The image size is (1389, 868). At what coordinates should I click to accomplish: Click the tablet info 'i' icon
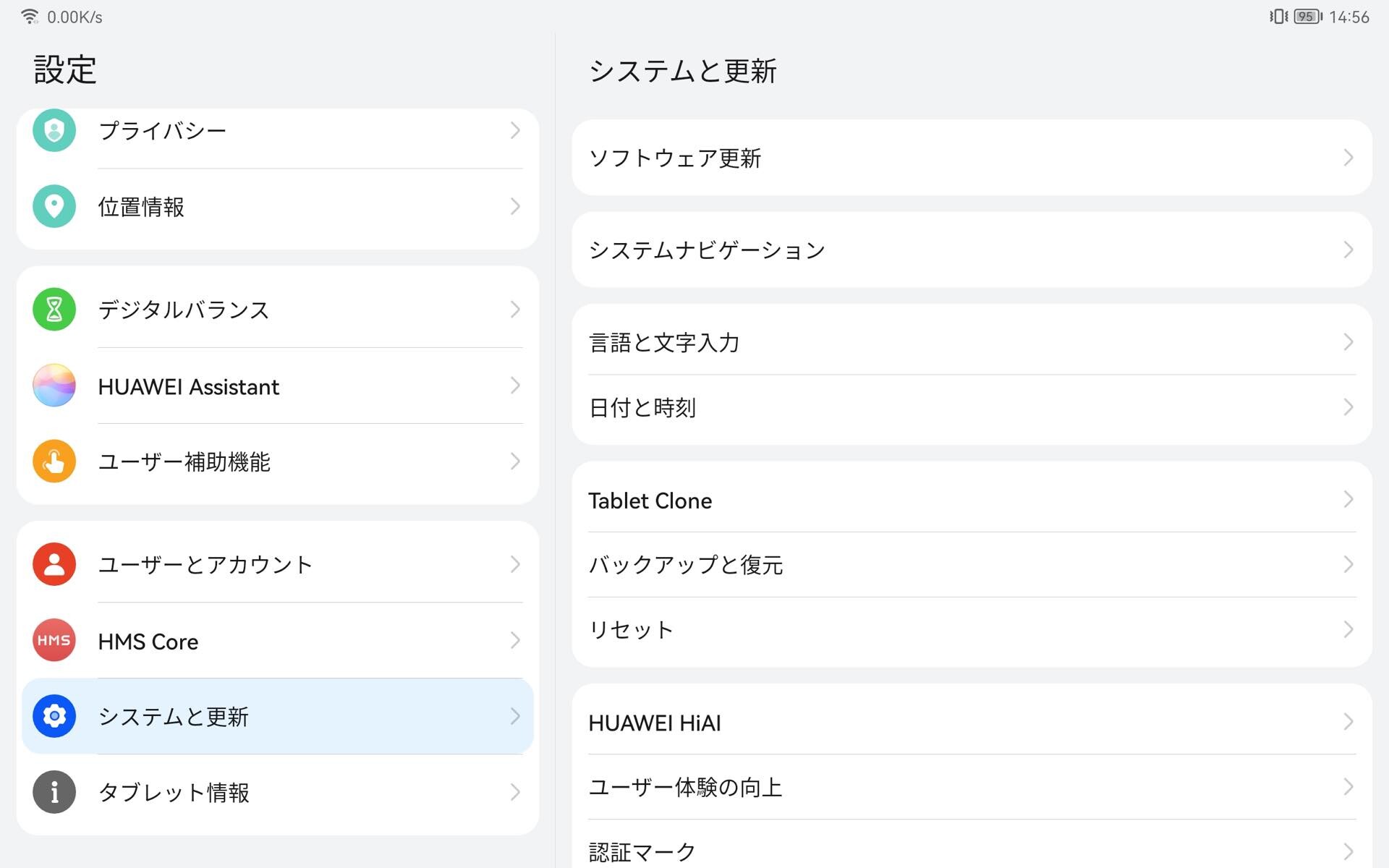(54, 792)
